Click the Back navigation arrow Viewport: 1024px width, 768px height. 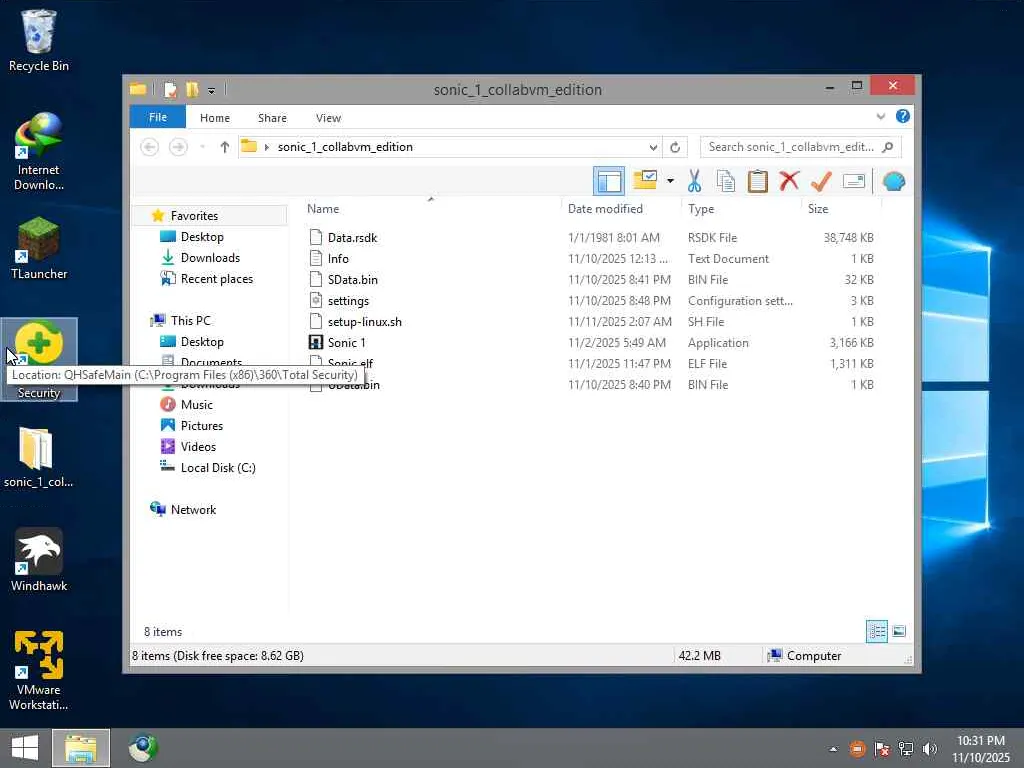pyautogui.click(x=150, y=147)
